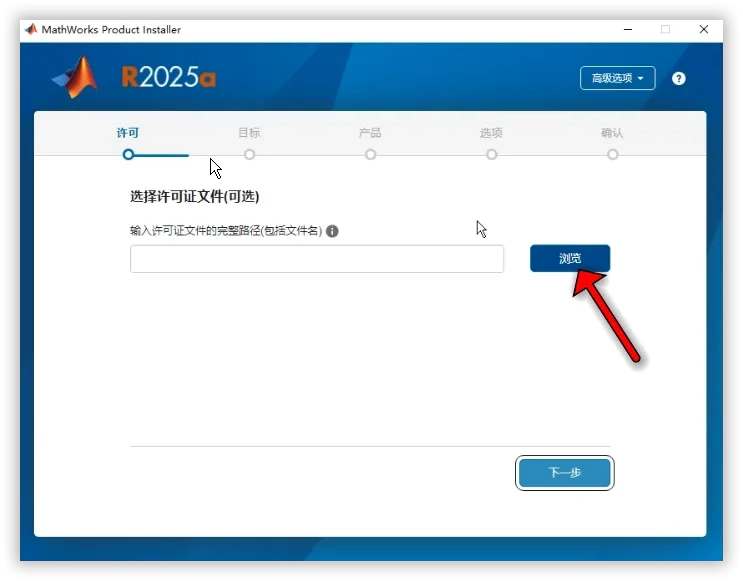Click the MathWorks Product Installer title text
Image resolution: width=743 pixels, height=581 pixels.
[x=111, y=29]
